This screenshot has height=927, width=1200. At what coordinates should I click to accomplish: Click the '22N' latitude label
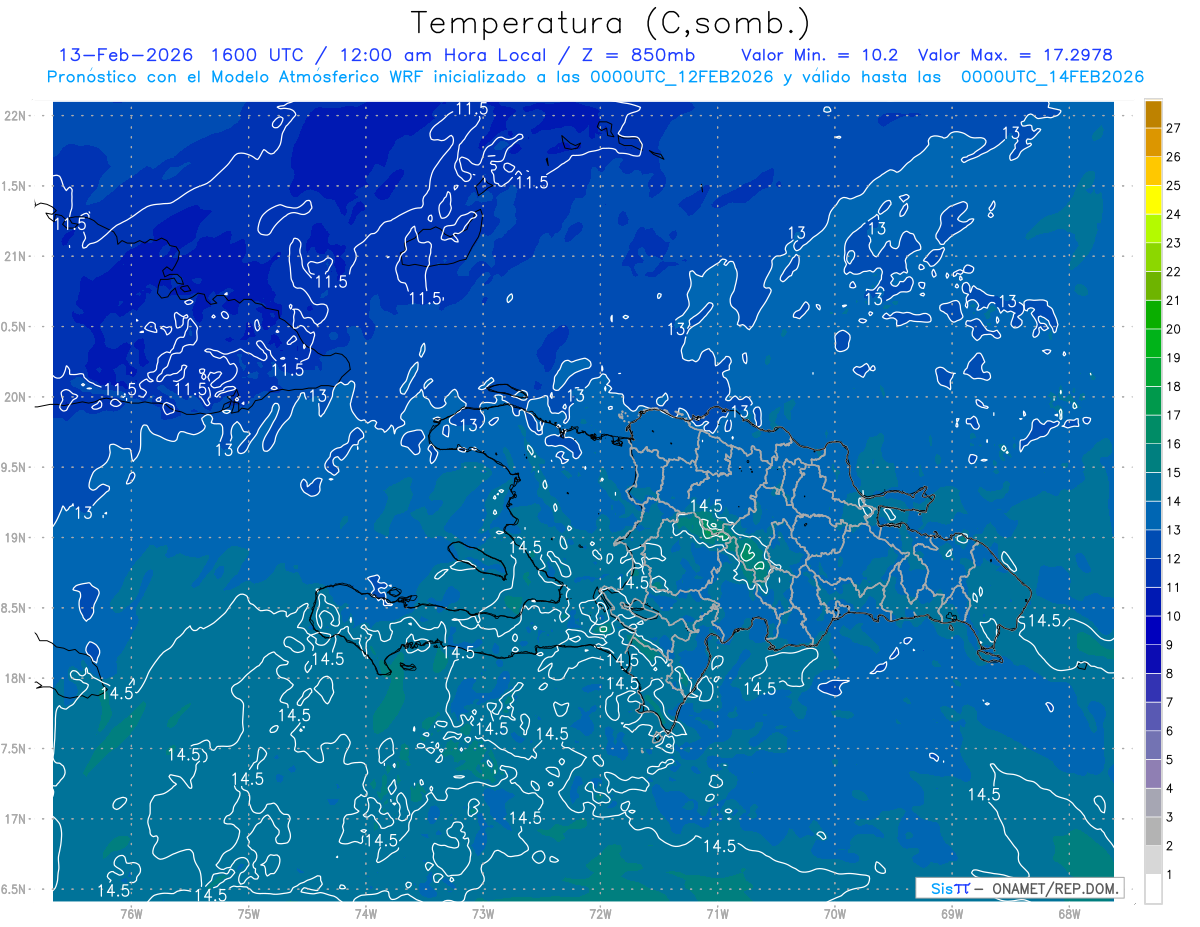[17, 115]
